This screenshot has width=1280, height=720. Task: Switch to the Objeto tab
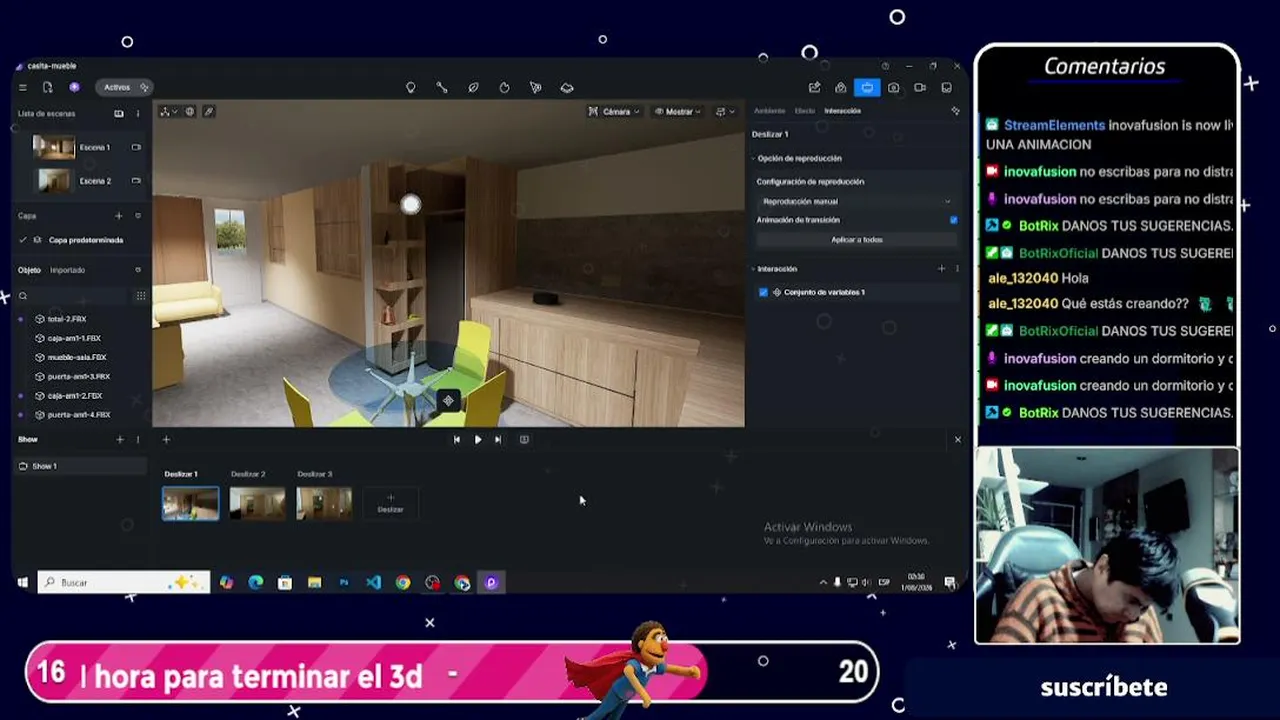pos(29,270)
